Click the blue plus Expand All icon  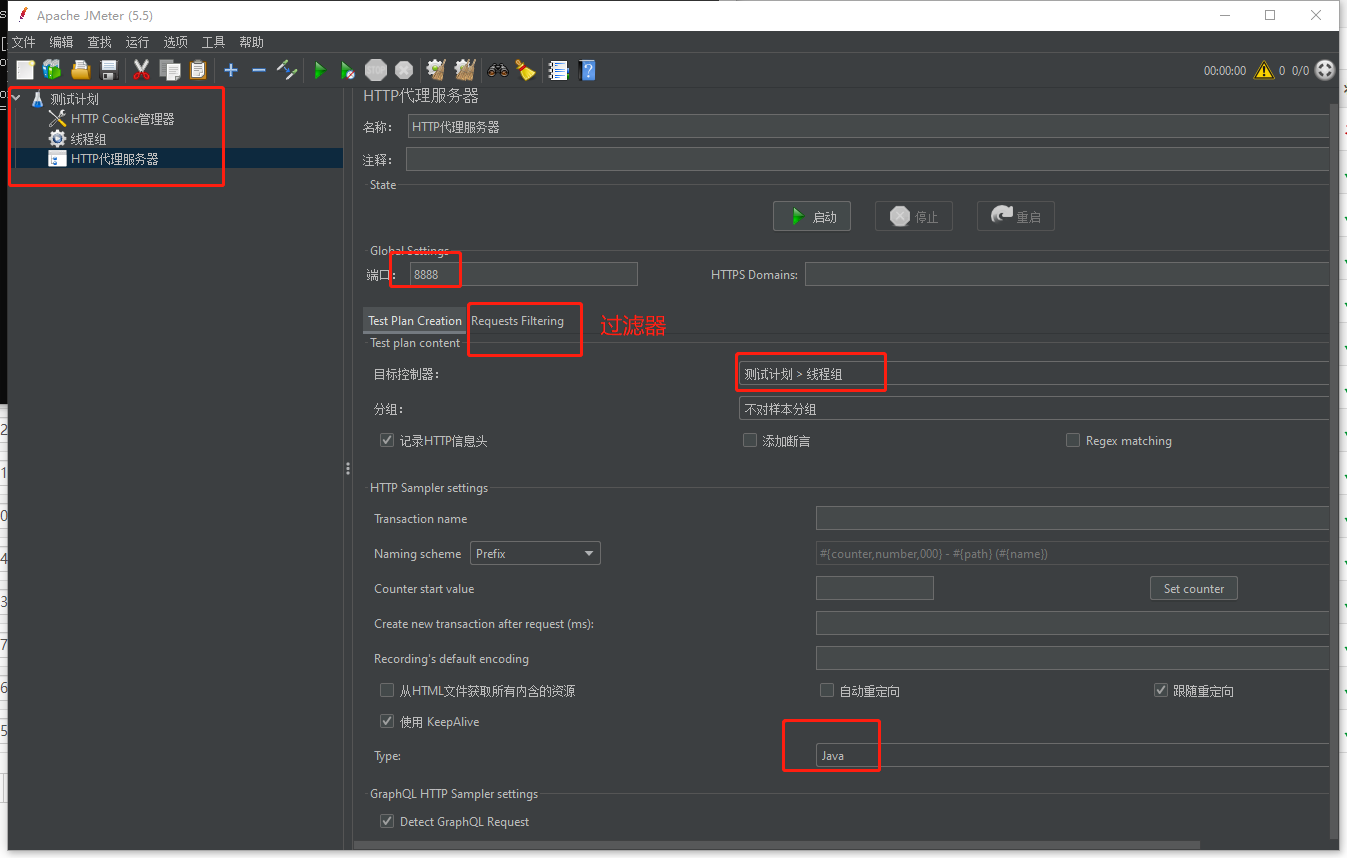tap(231, 70)
